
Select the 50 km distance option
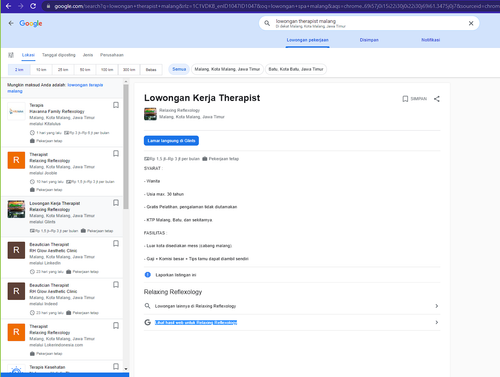(85, 70)
